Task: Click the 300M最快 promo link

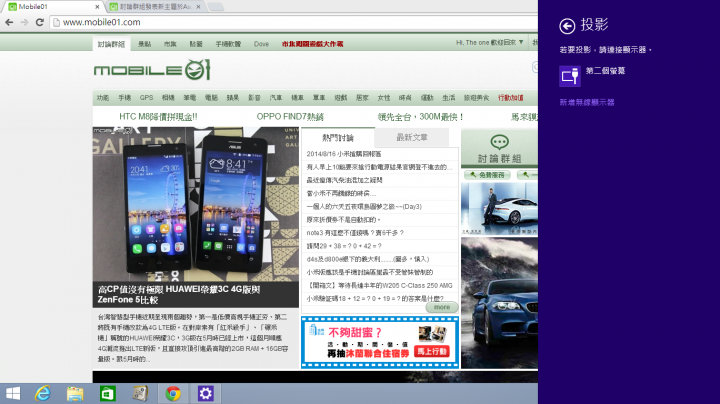Action: (421, 117)
